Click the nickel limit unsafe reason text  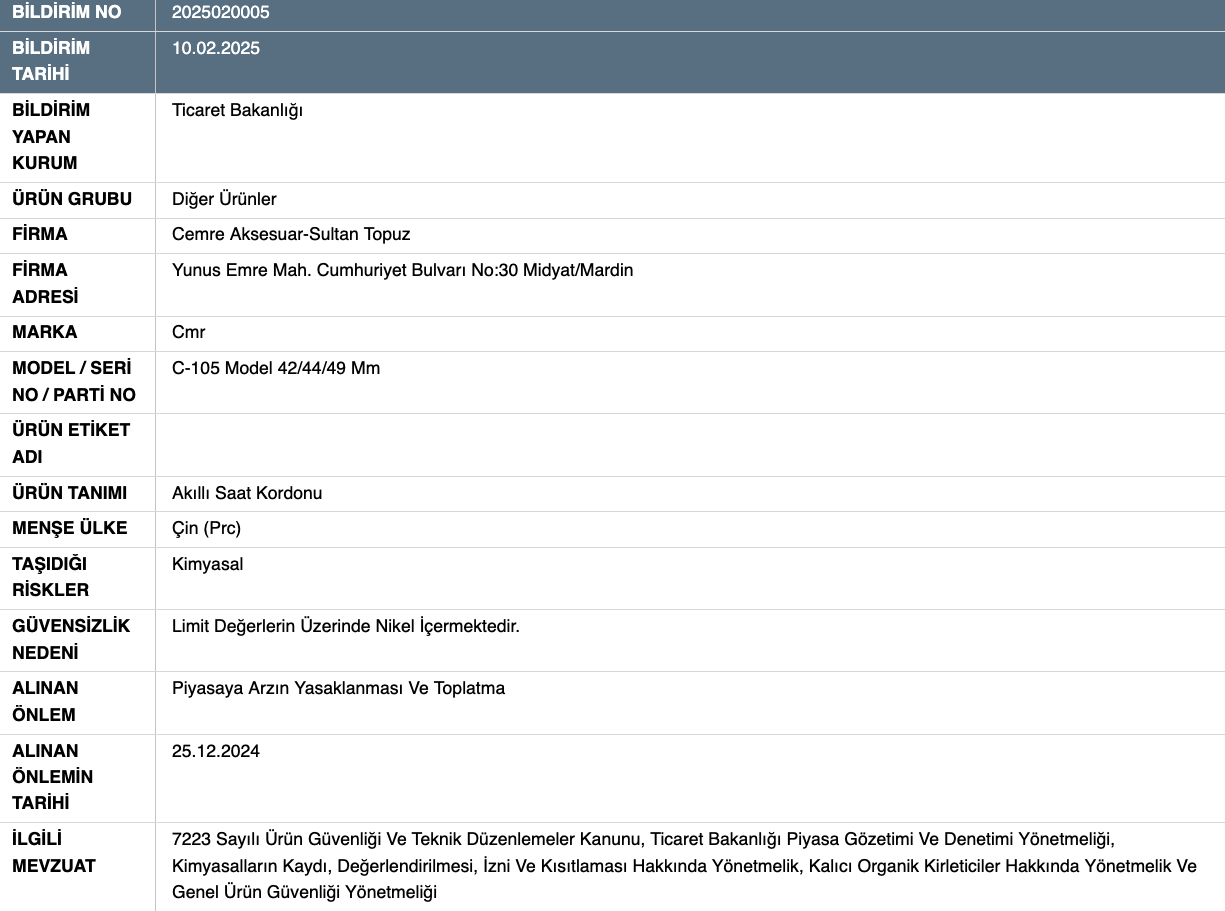346,626
